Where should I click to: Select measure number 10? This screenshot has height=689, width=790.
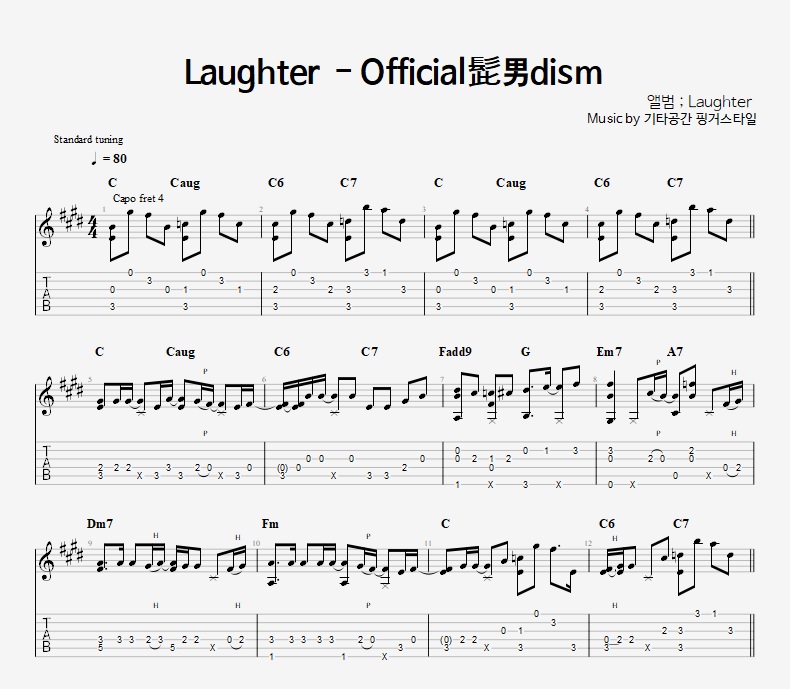[256, 543]
